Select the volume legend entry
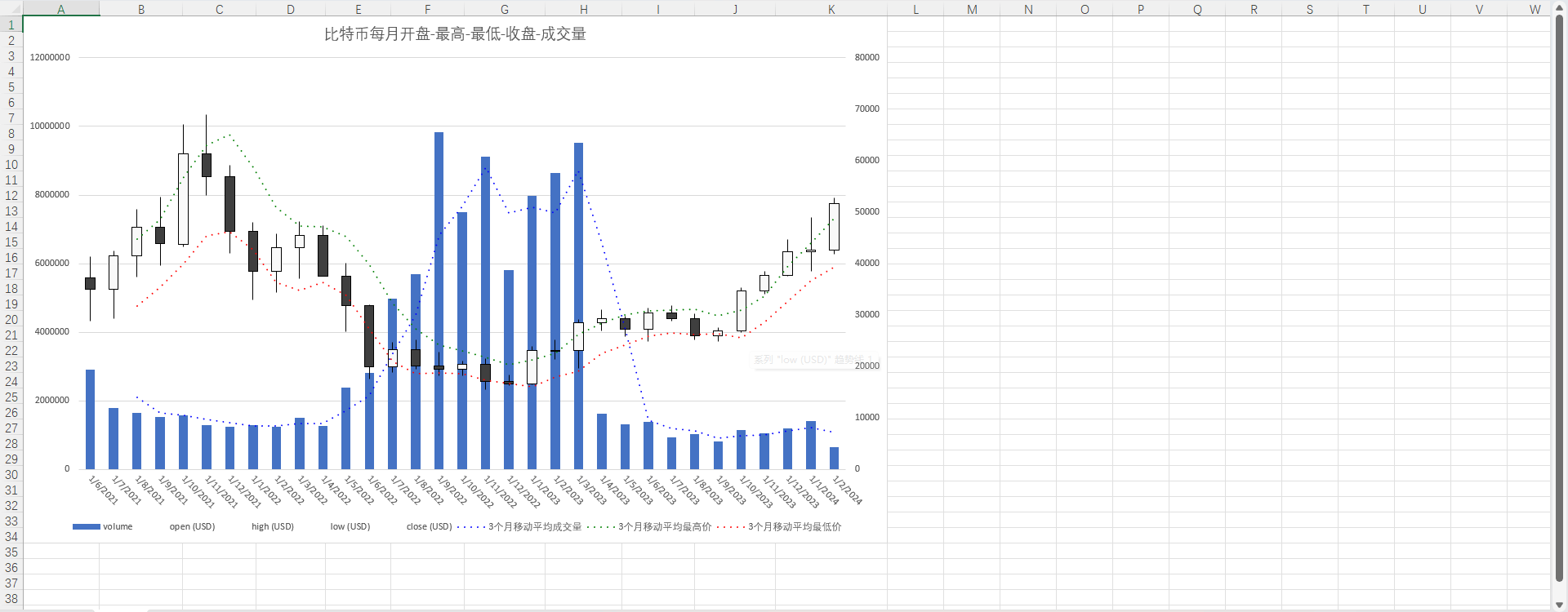The height and width of the screenshot is (612, 1568). 102,526
